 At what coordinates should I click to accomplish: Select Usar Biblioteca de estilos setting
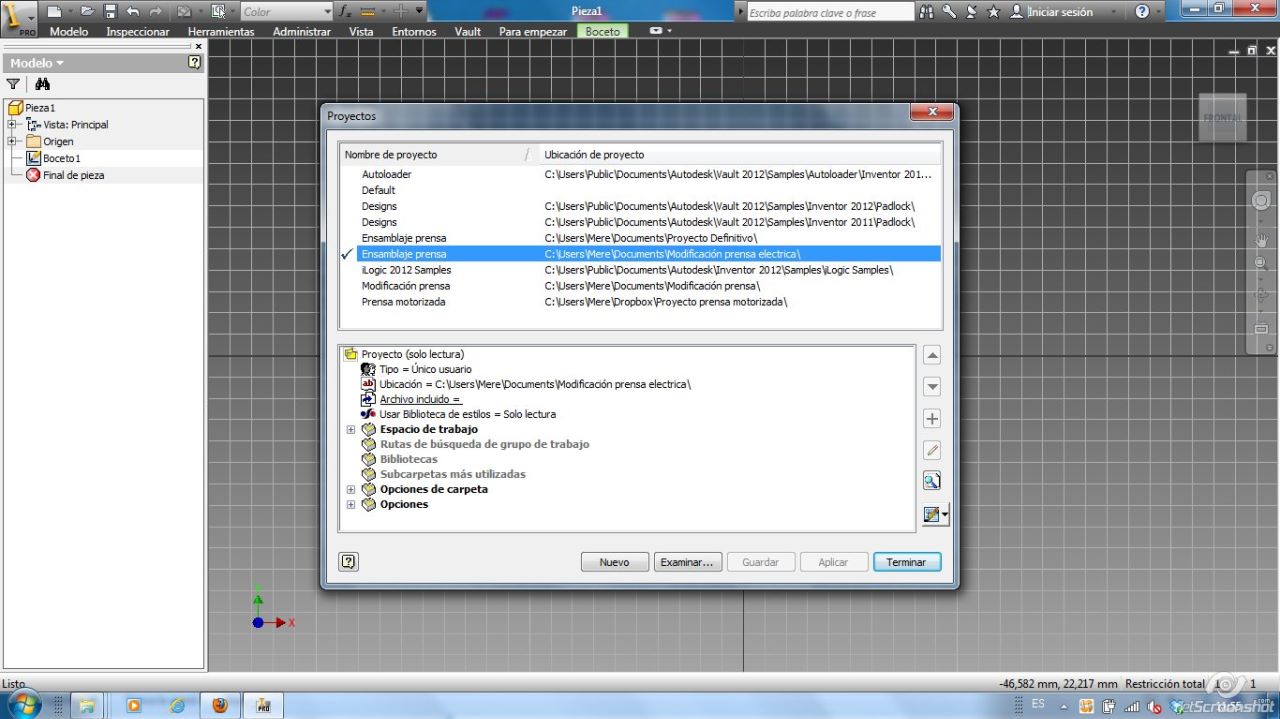(x=467, y=414)
